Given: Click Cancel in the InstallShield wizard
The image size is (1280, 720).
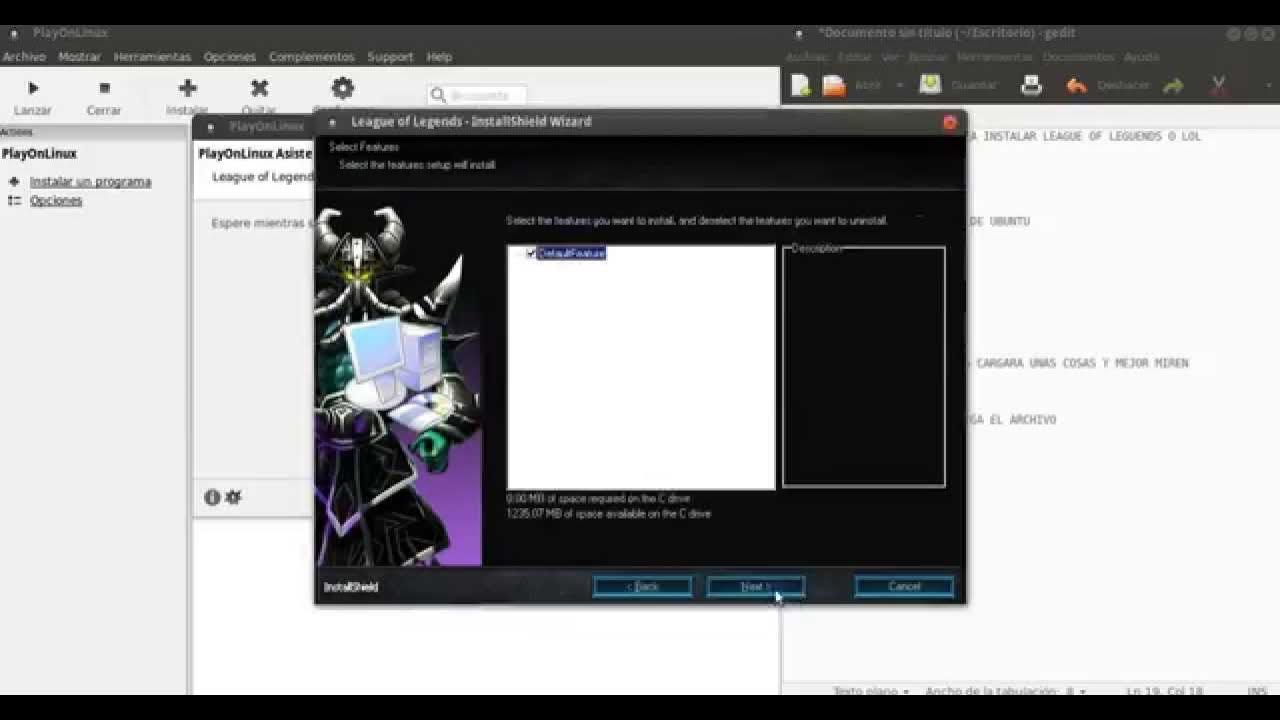Looking at the screenshot, I should click(904, 587).
